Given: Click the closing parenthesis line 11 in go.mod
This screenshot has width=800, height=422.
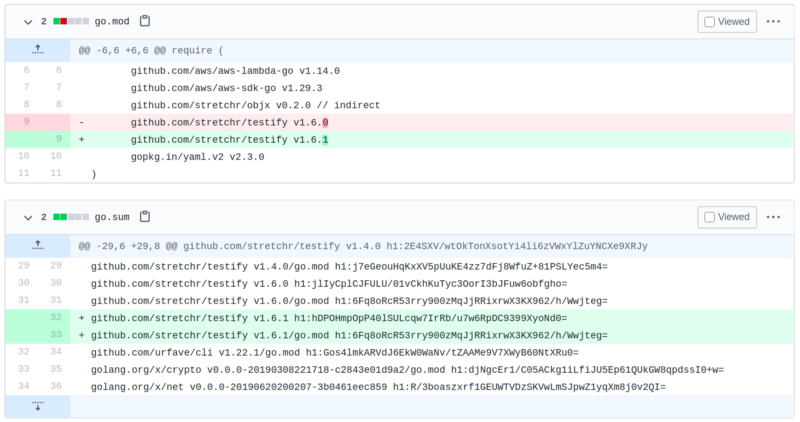Looking at the screenshot, I should coord(400,173).
